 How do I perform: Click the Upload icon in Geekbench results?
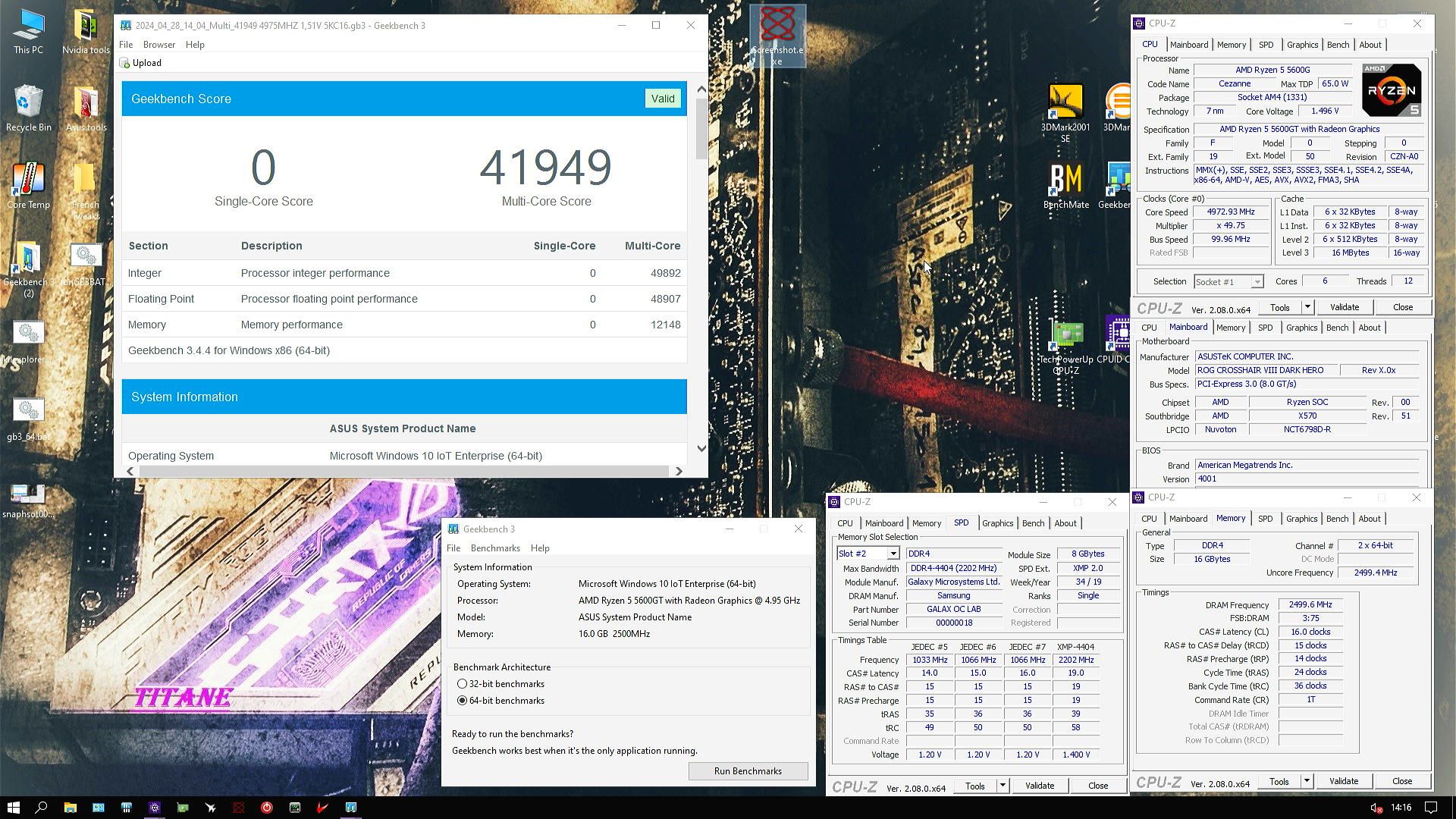pos(124,63)
